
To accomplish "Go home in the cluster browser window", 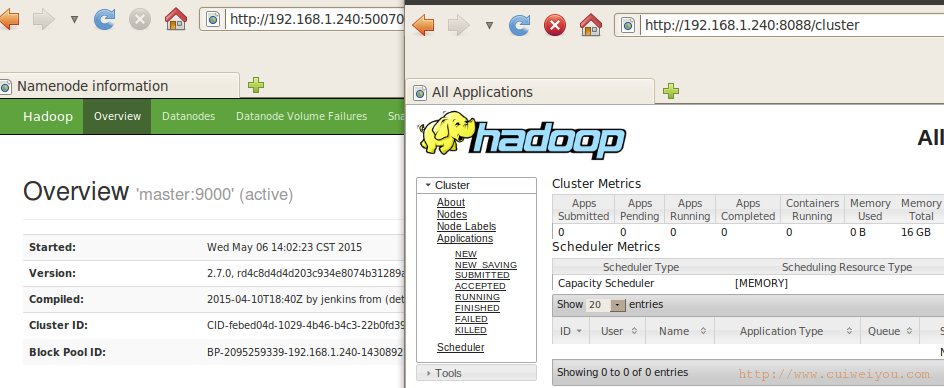I will 591,25.
